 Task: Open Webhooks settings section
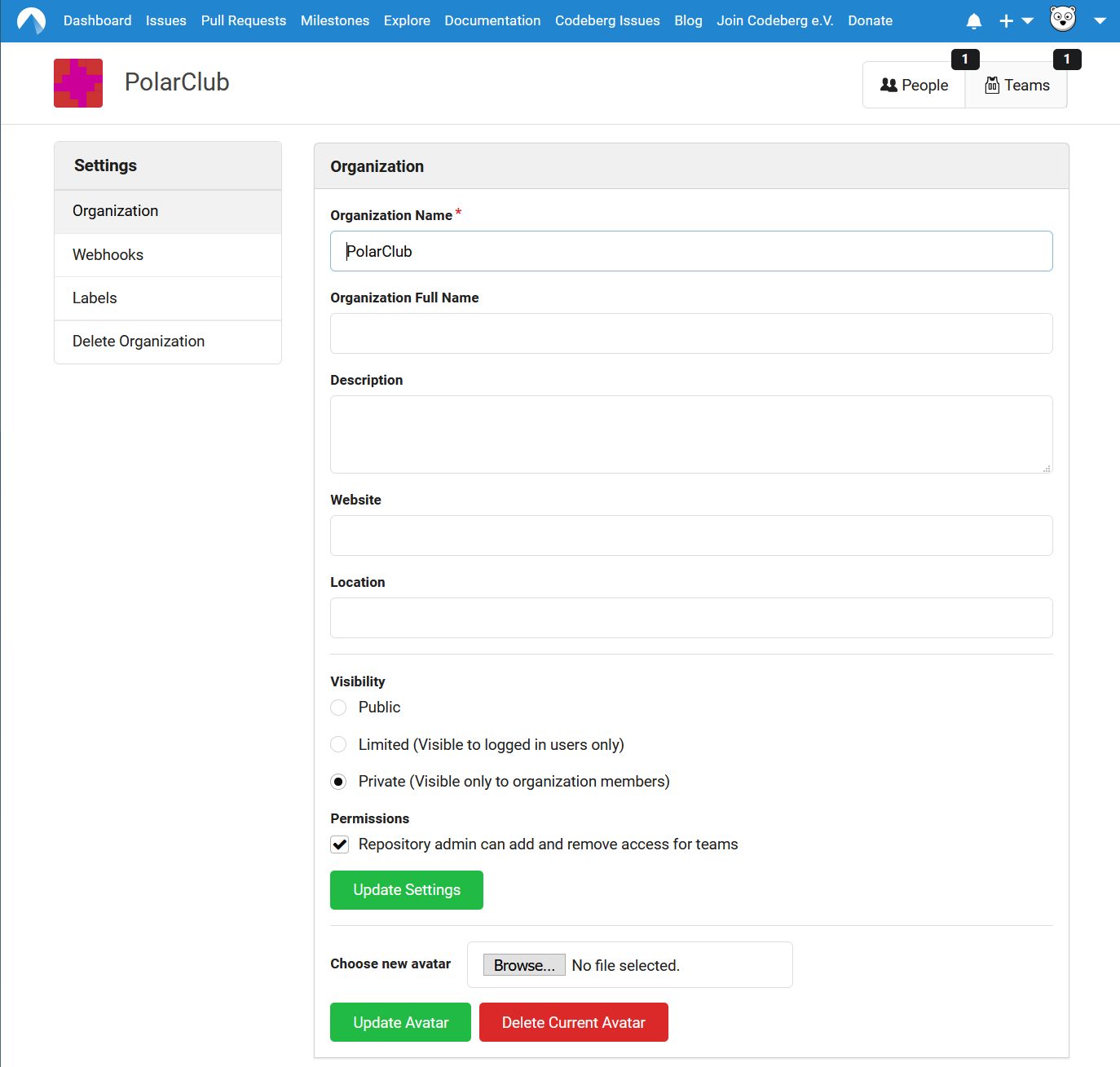(108, 255)
